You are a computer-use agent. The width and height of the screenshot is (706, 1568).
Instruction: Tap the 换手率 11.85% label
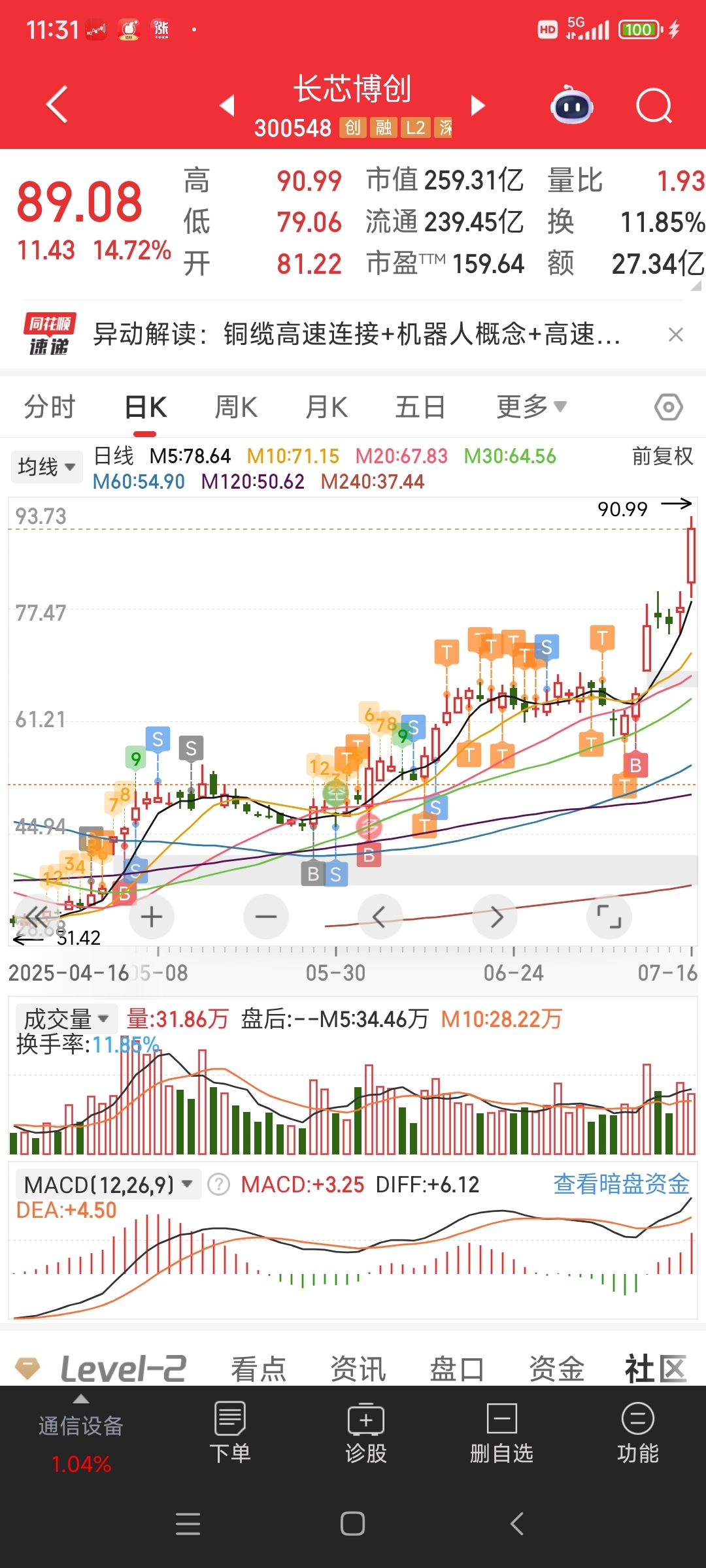pos(88,1045)
